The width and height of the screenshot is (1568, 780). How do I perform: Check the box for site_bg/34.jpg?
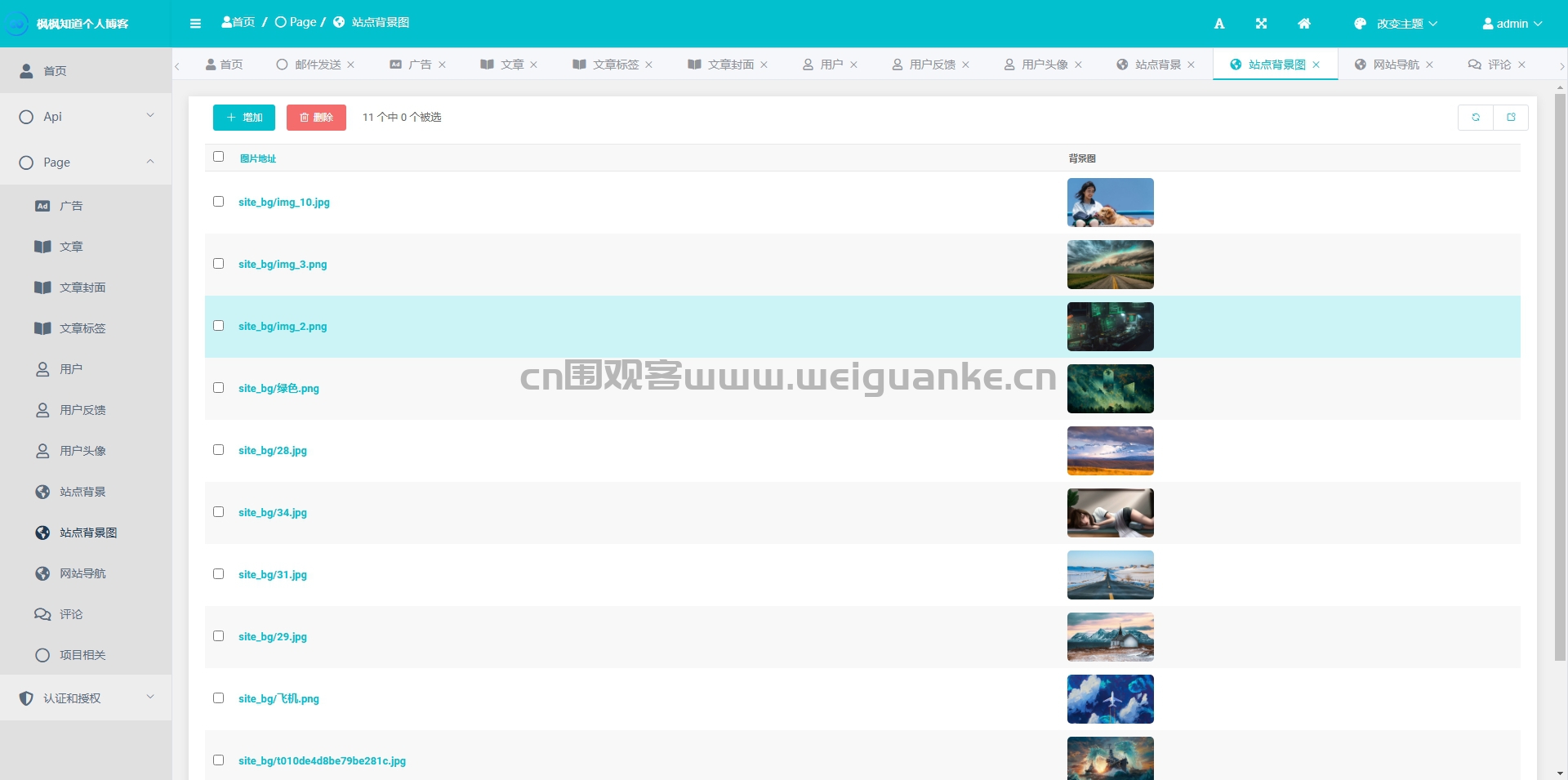218,512
